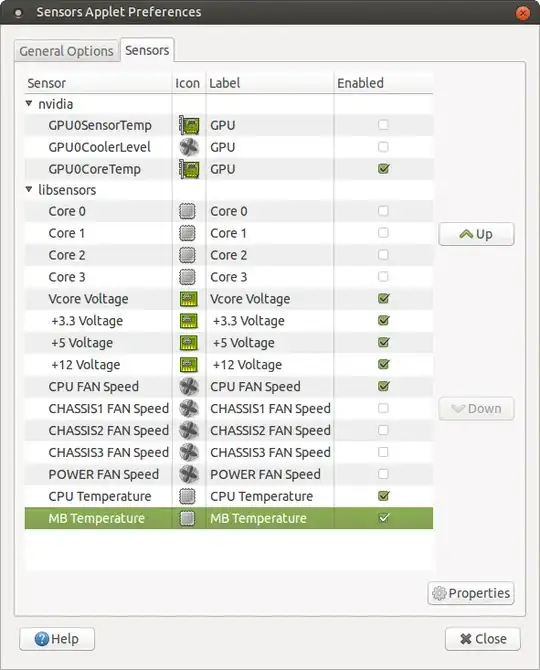
Task: Disable the CPU FAN Speed checkbox
Action: 383,386
